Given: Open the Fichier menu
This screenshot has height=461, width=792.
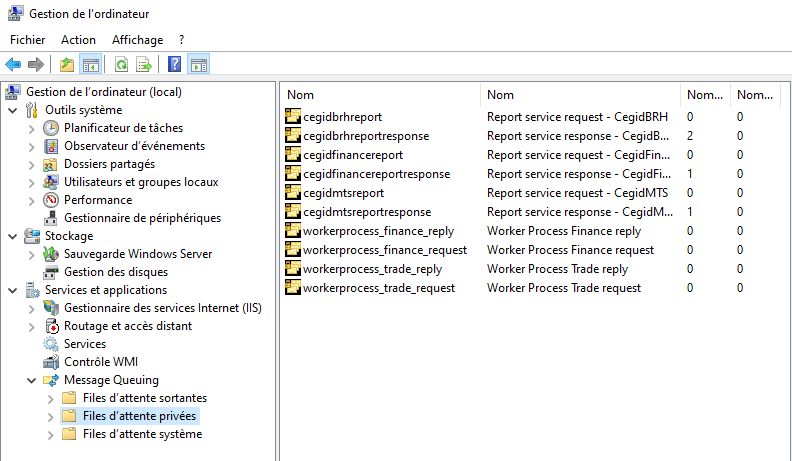Looking at the screenshot, I should [x=28, y=39].
